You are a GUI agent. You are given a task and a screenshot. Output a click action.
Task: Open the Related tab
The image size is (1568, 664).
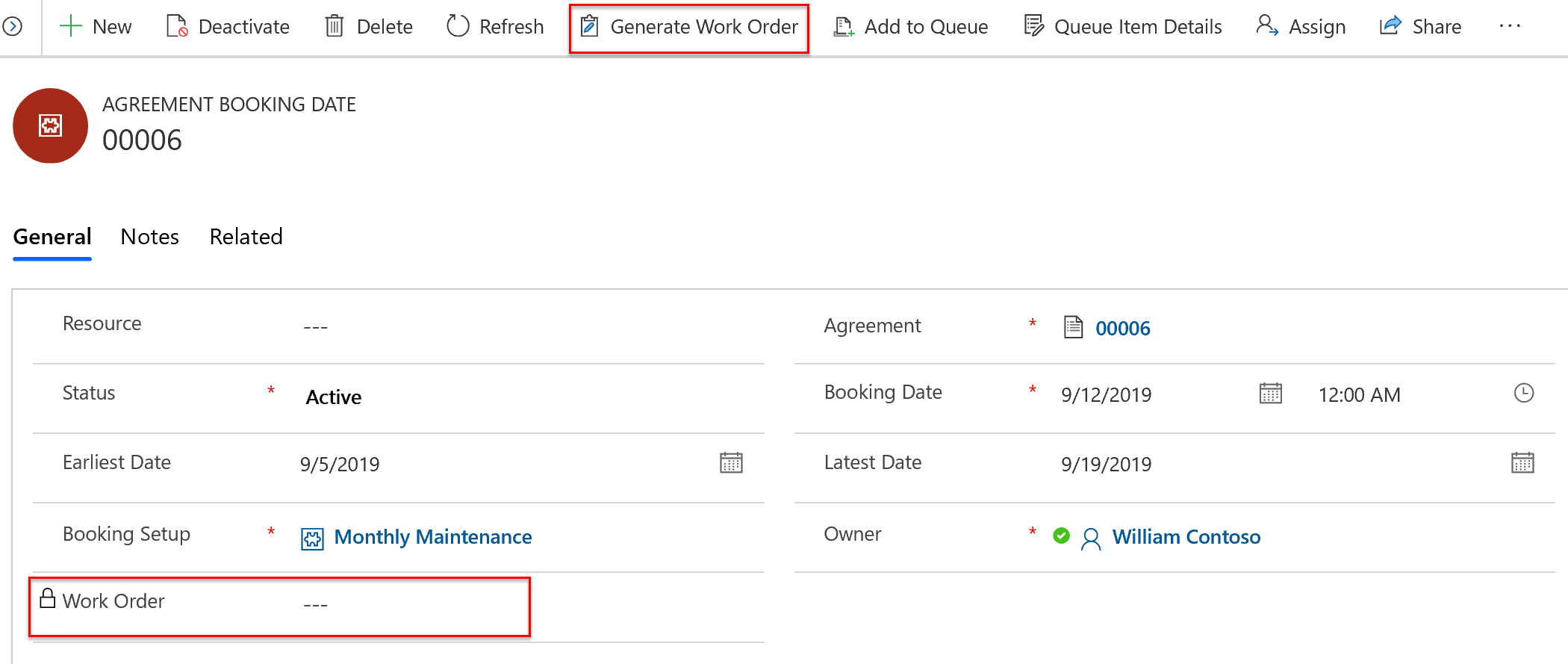coord(246,237)
